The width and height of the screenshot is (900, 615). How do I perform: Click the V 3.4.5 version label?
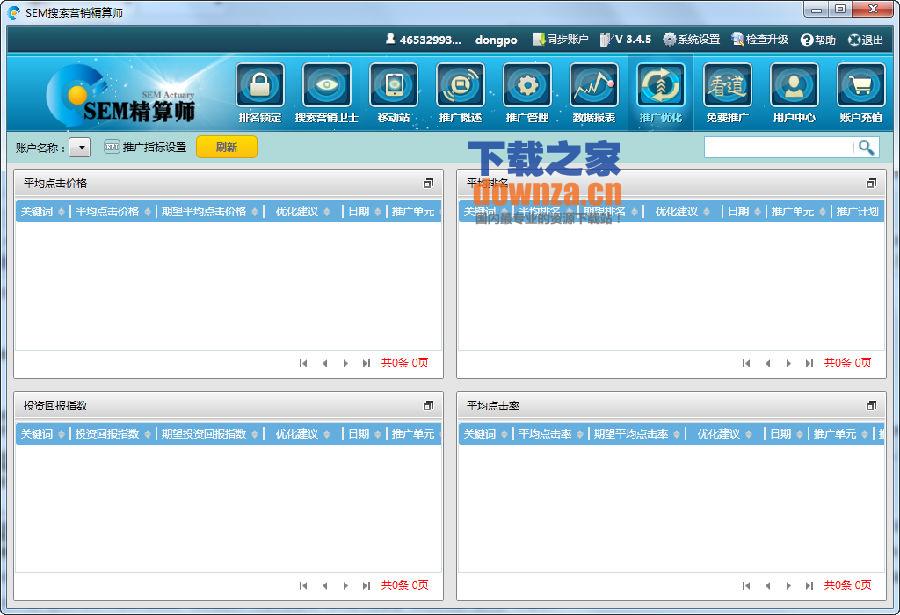coord(626,39)
